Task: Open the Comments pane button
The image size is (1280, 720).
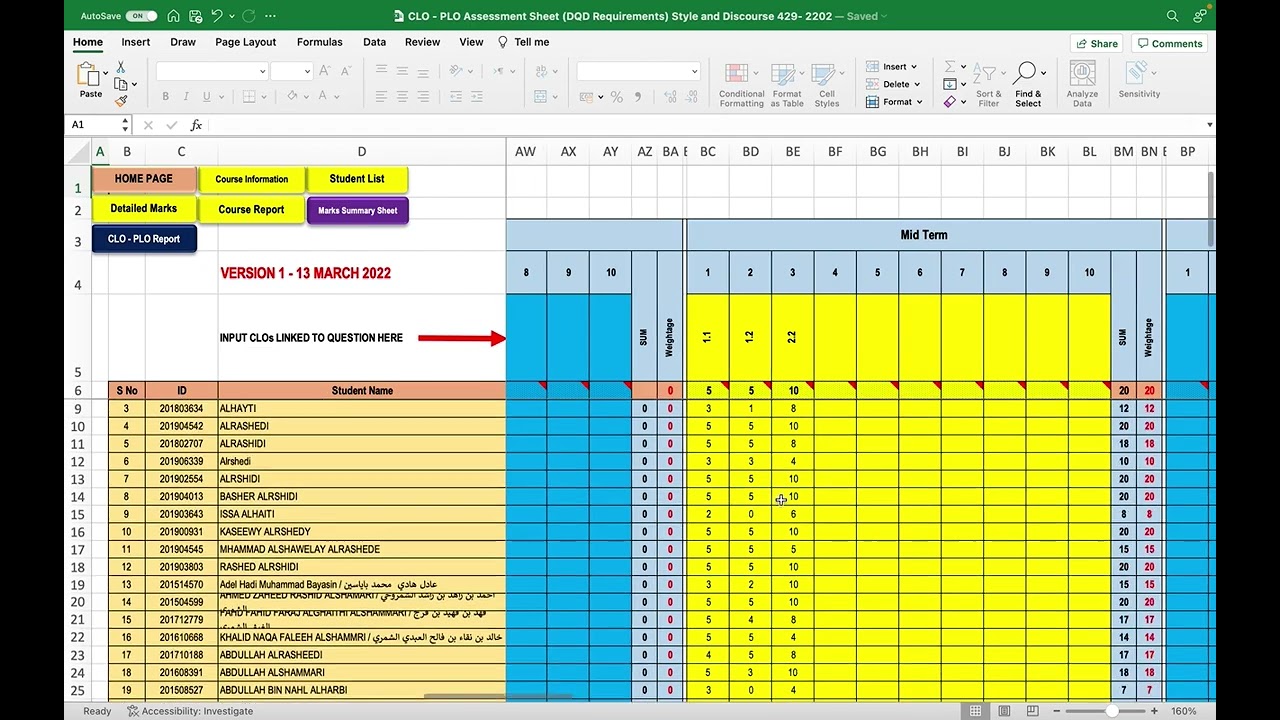Action: click(x=1169, y=43)
